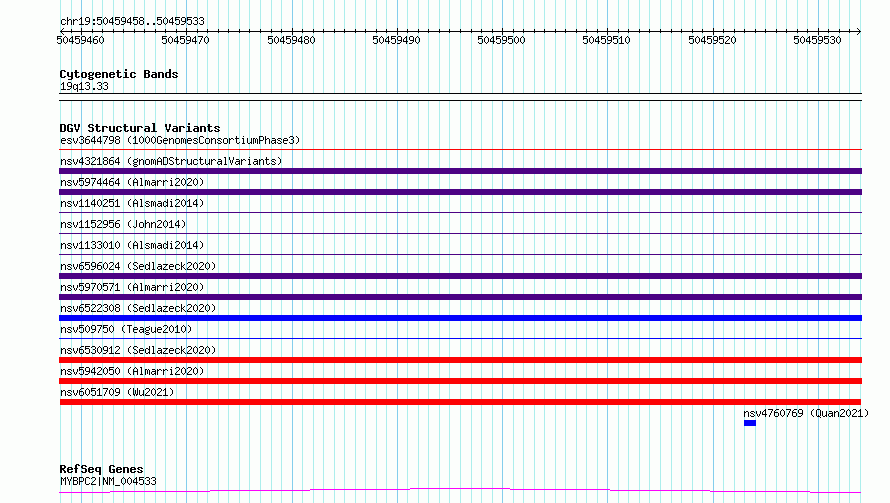Click ruler position label 50459530
The width and height of the screenshot is (890, 503).
(x=817, y=40)
